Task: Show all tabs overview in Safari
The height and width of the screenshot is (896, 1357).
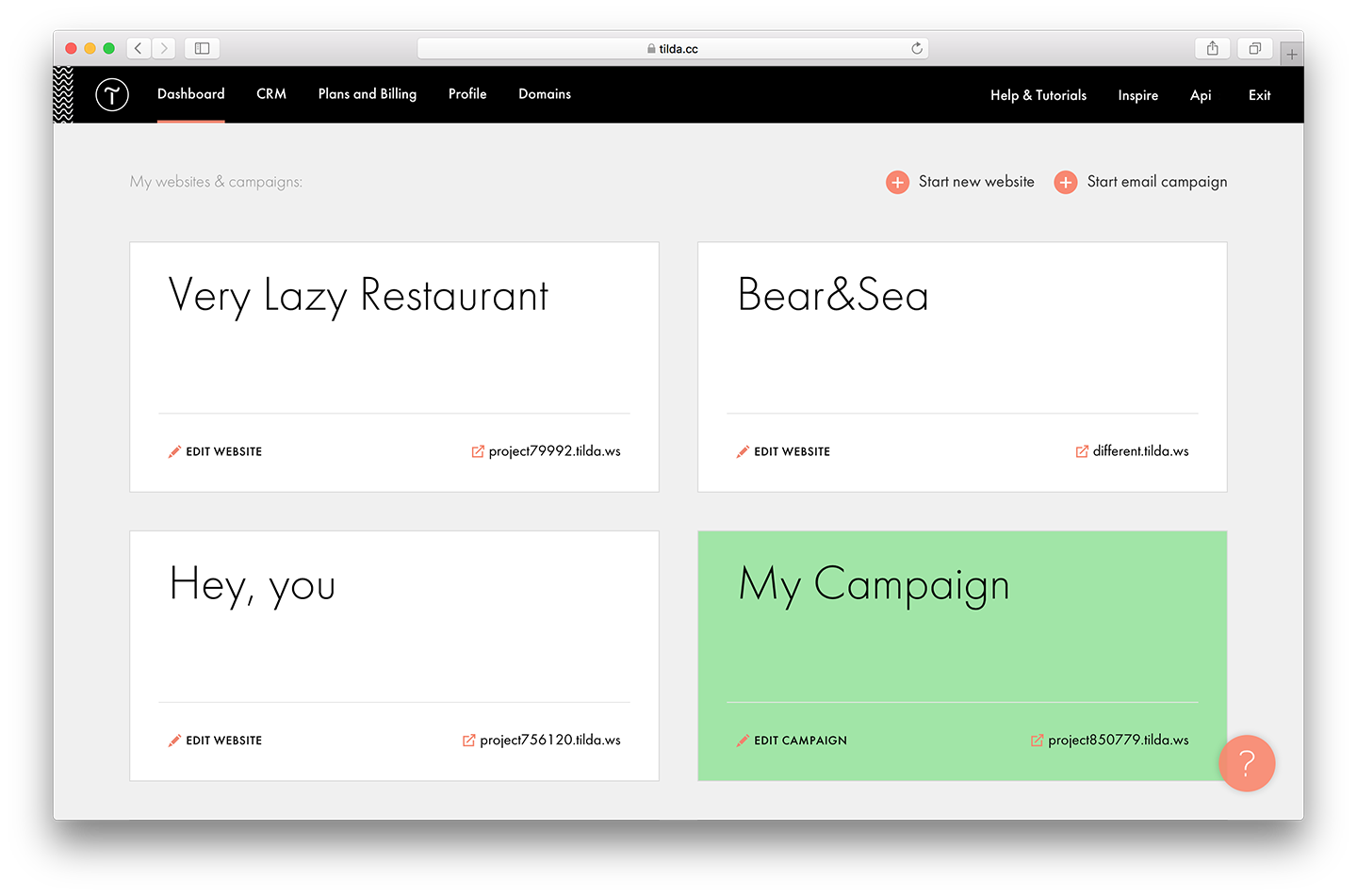Action: (1254, 48)
